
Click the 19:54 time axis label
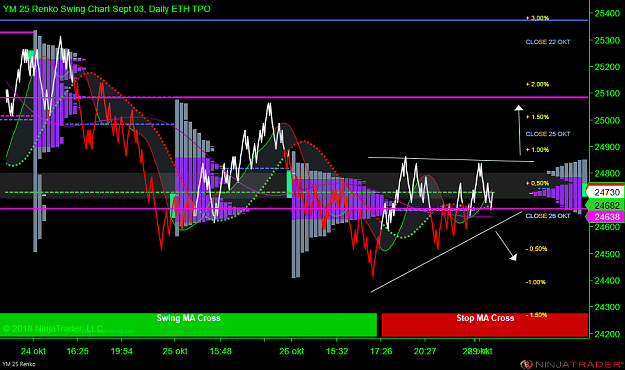tap(122, 351)
